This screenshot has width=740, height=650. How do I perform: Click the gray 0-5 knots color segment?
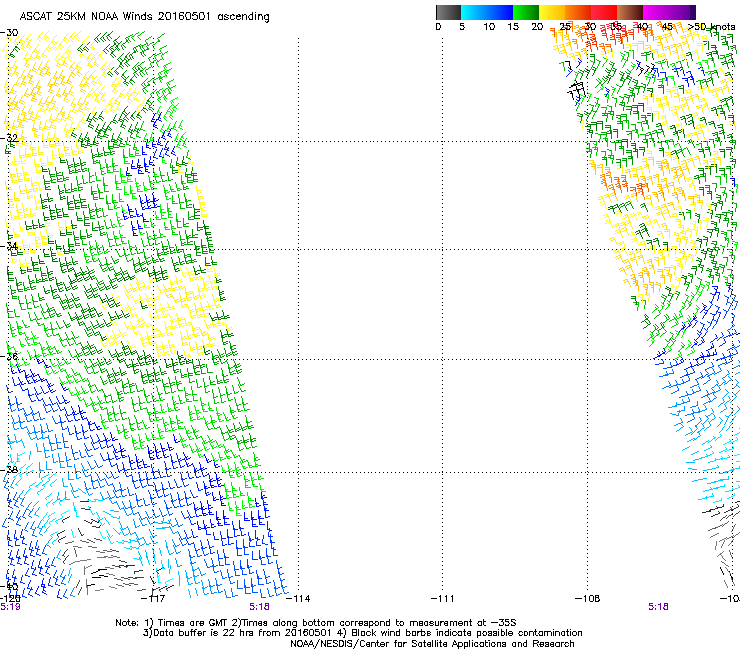[448, 12]
